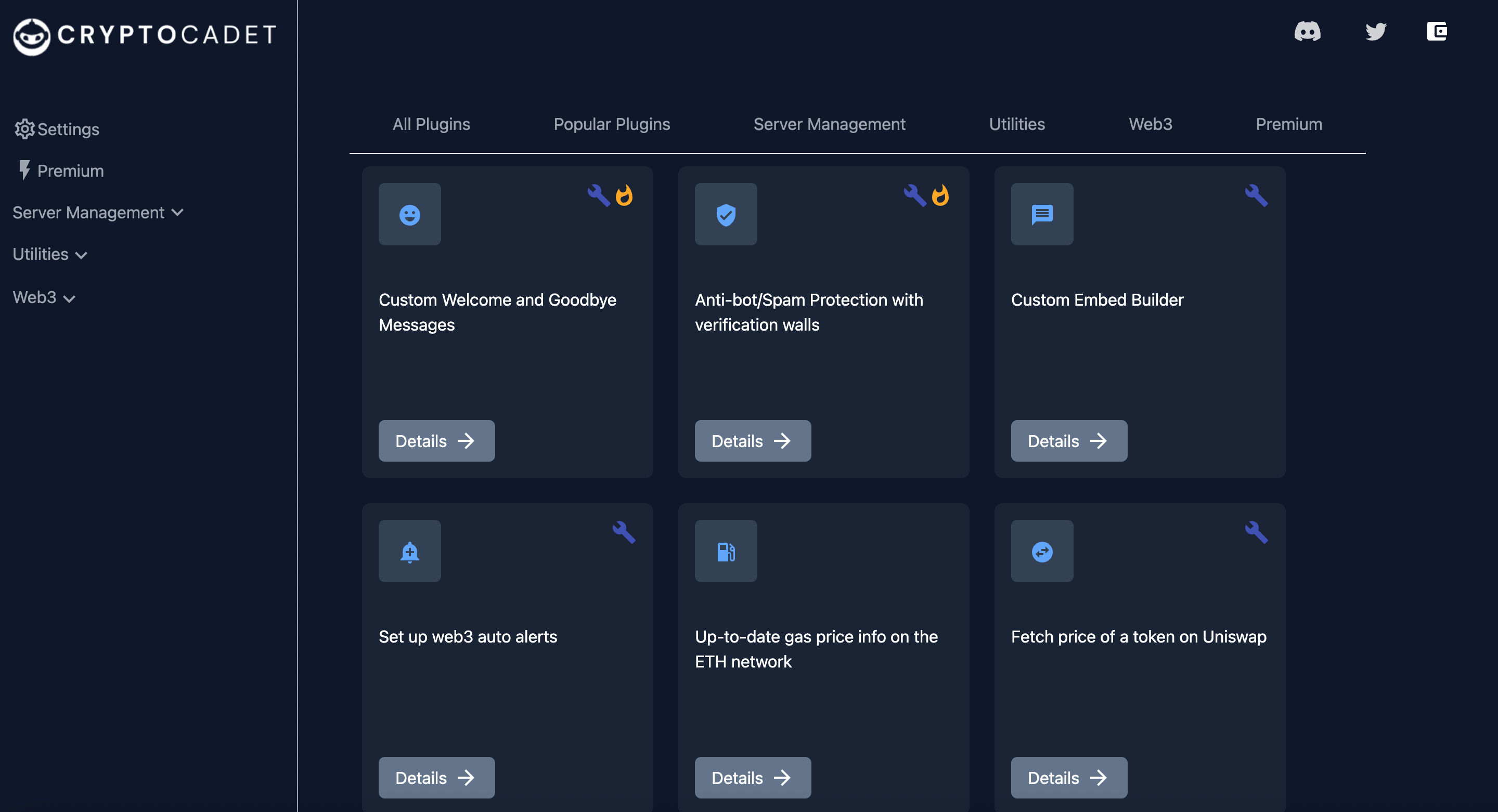Expand Server Management in sidebar

click(98, 213)
